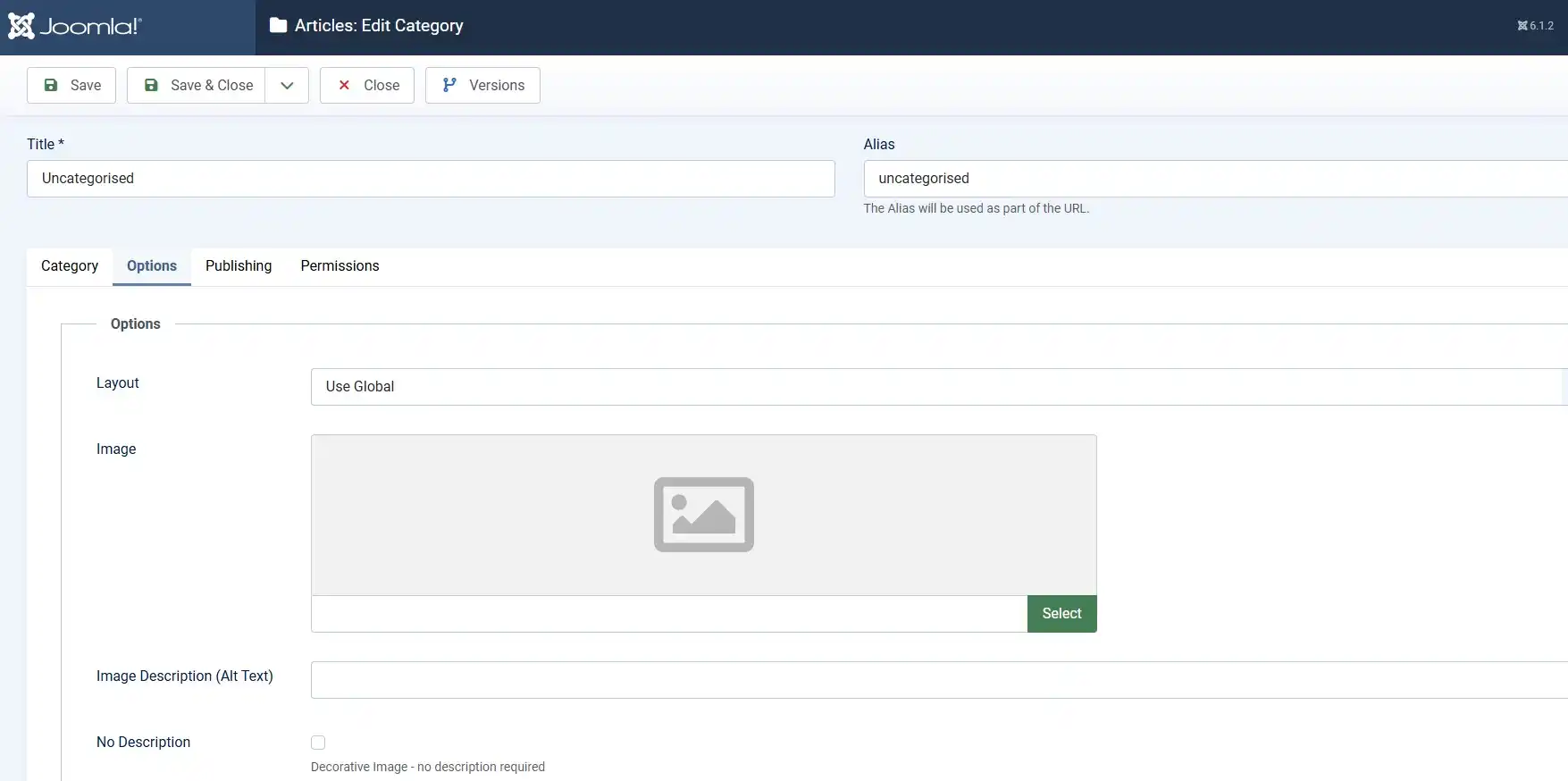1568x781 pixels.
Task: Open the Permissions tab
Action: point(340,266)
